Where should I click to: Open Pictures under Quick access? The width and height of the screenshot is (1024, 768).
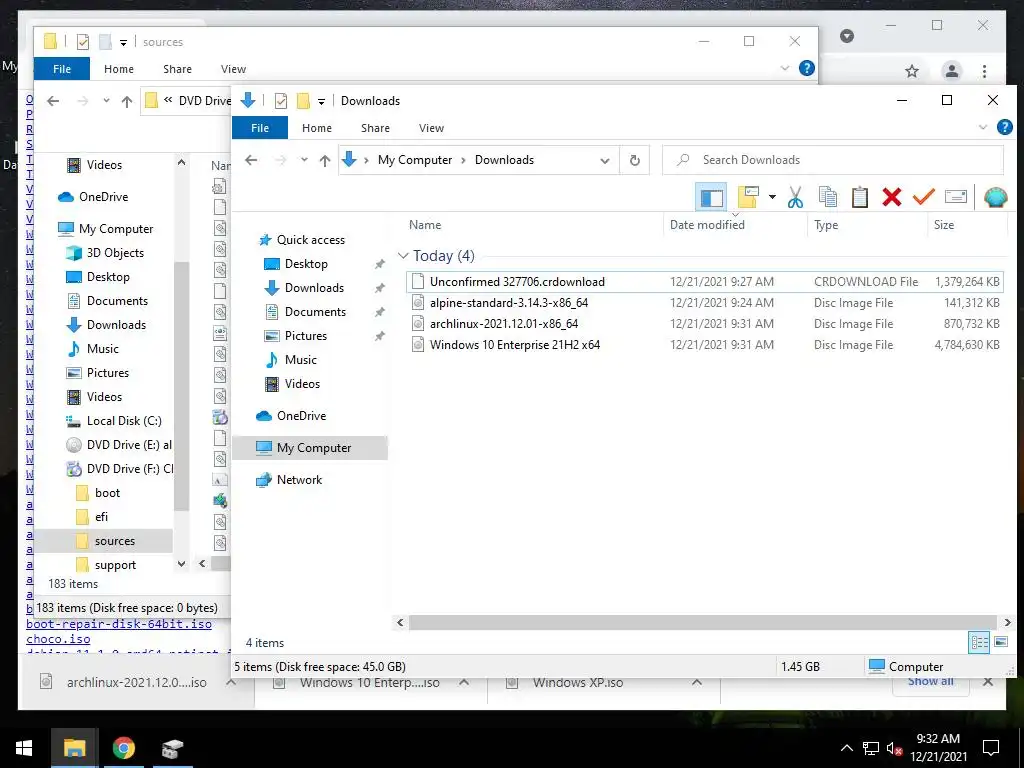point(306,336)
